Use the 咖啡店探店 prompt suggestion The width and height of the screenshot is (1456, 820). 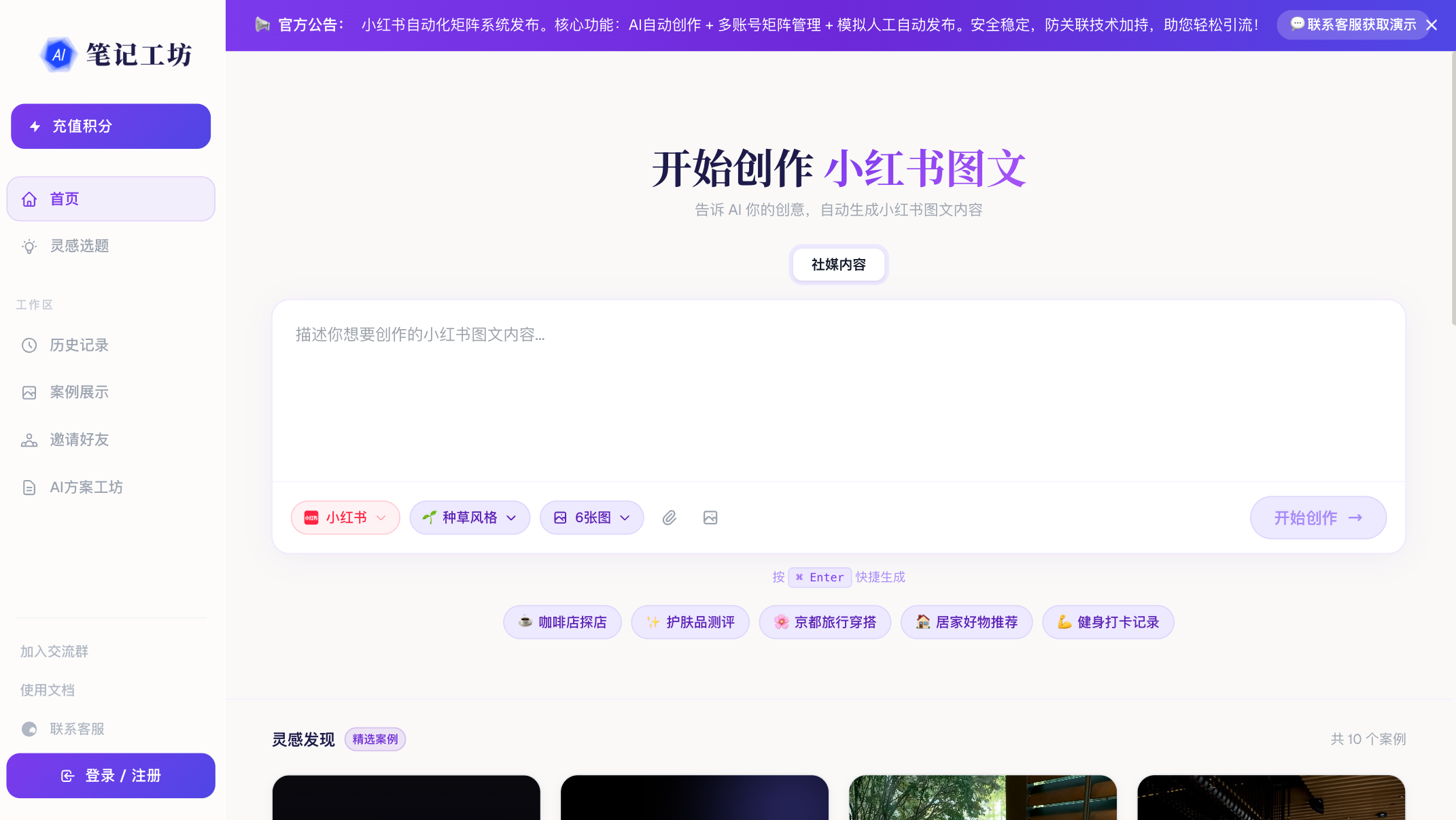pyautogui.click(x=562, y=622)
